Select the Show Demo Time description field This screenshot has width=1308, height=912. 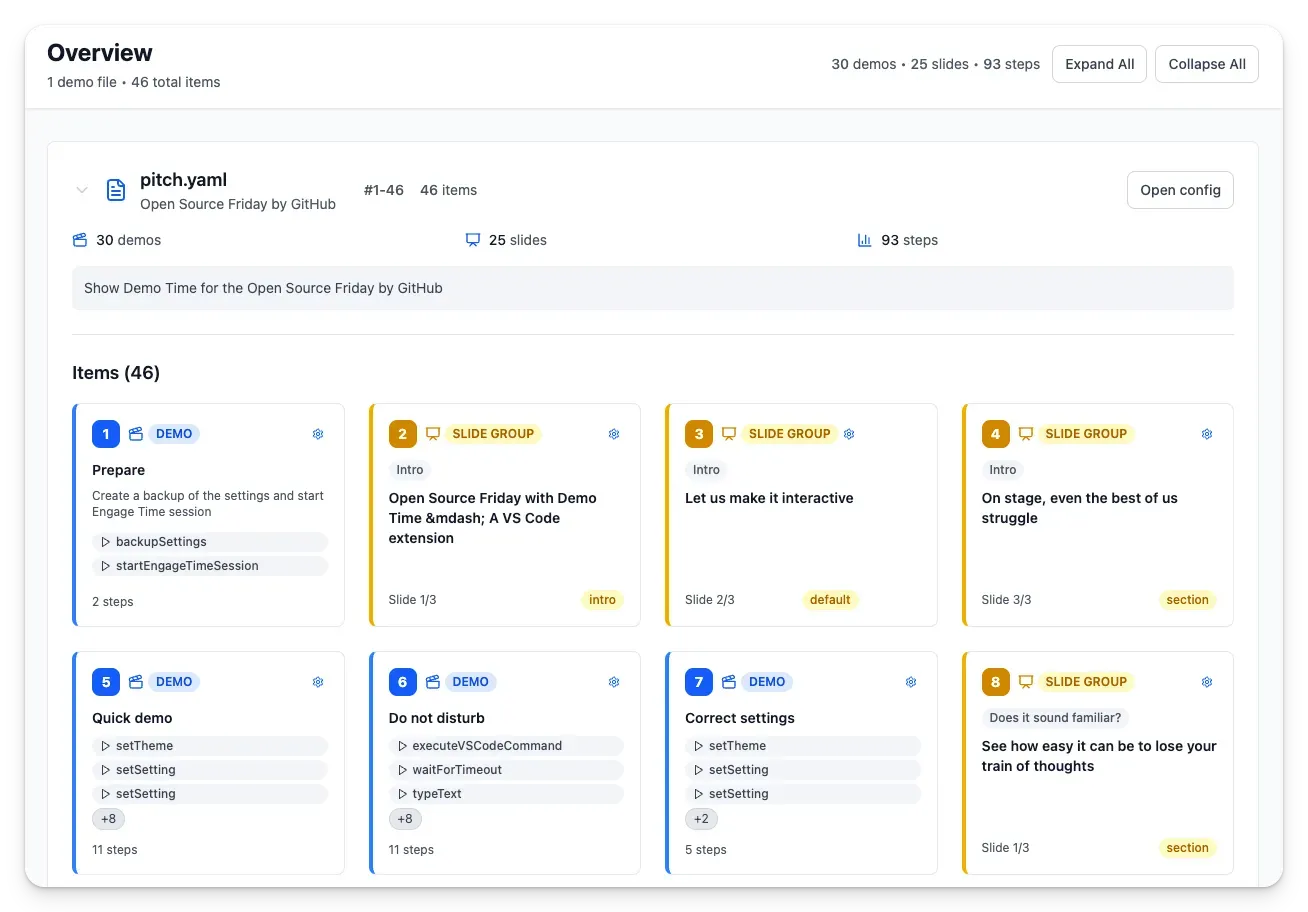click(x=653, y=288)
